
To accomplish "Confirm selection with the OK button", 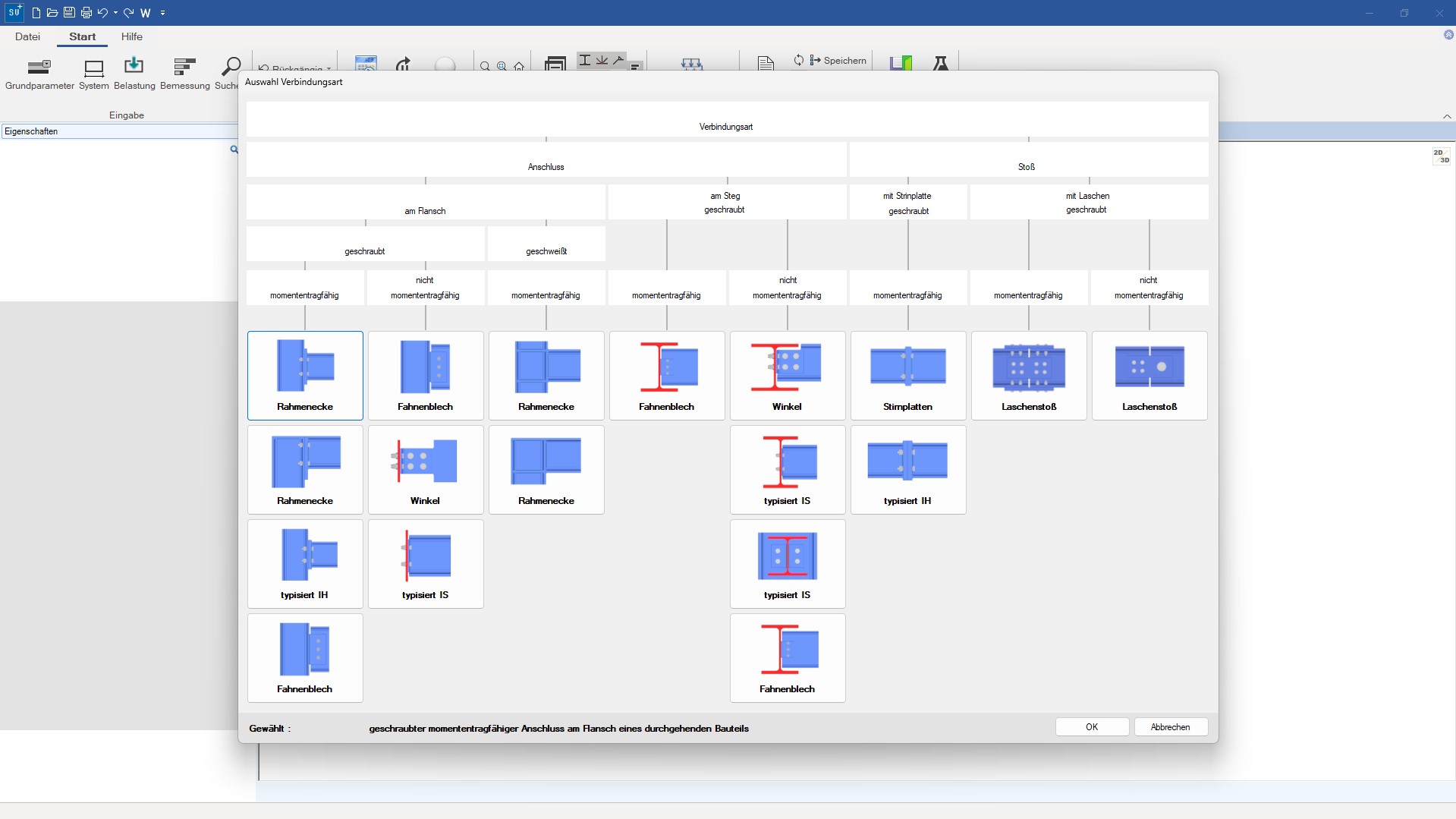I will pyautogui.click(x=1091, y=726).
